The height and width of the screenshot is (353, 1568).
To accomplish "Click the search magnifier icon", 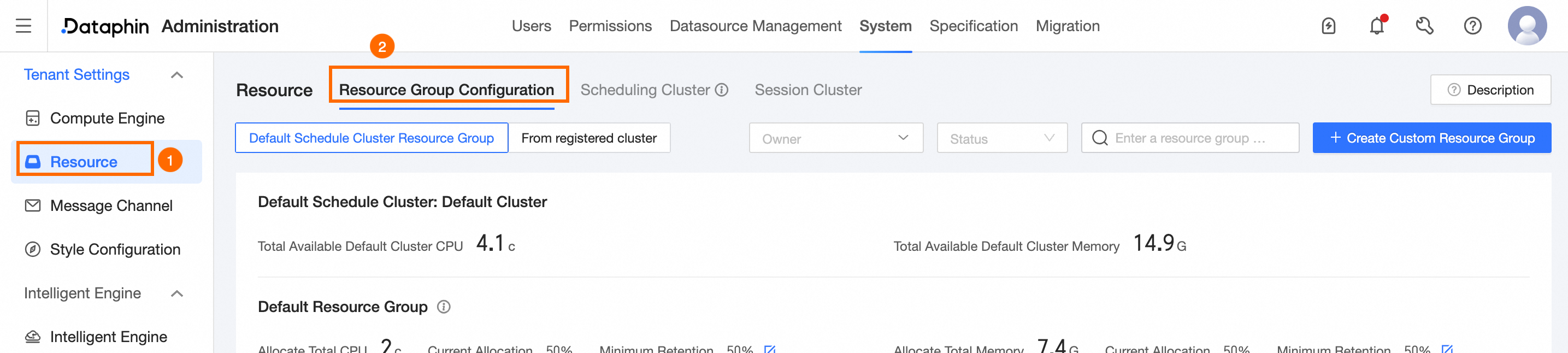I will coord(1099,138).
